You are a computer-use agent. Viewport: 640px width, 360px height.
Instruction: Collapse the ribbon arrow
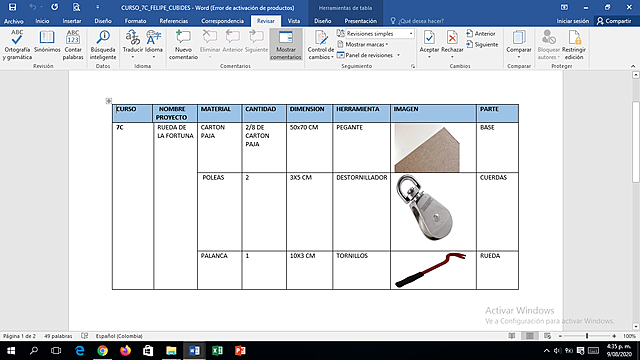pyautogui.click(x=633, y=66)
